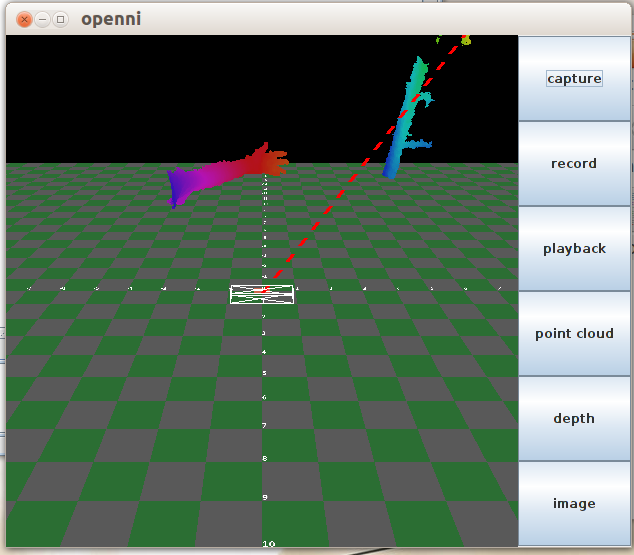The height and width of the screenshot is (555, 634).
Task: Minimize the openni window
Action: point(42,19)
